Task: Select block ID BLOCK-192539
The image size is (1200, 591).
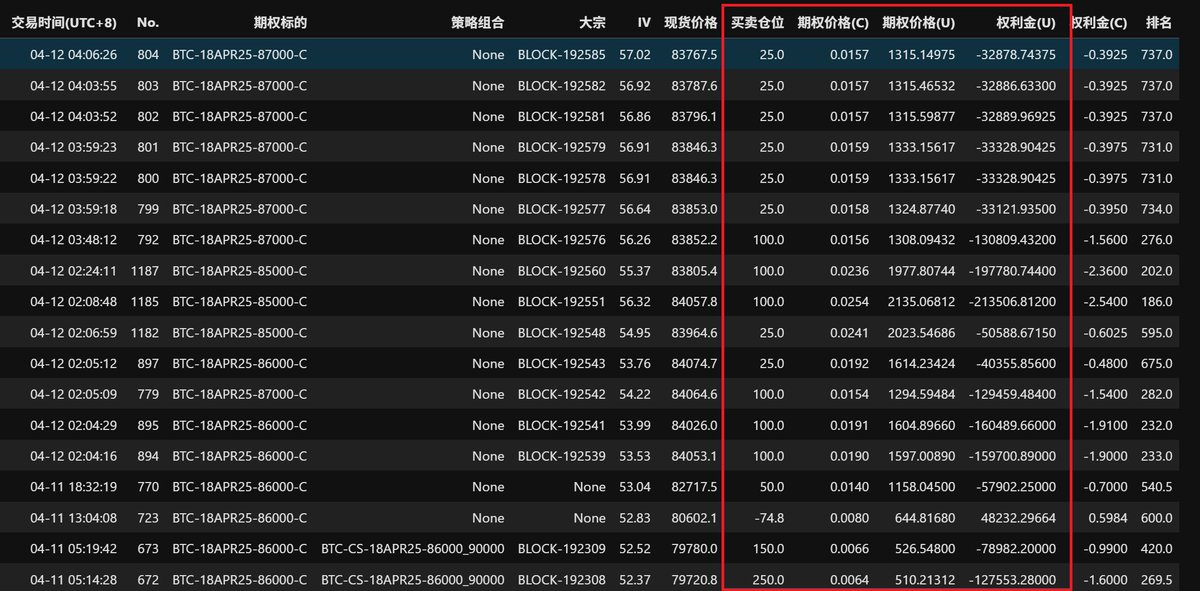Action: pos(561,457)
